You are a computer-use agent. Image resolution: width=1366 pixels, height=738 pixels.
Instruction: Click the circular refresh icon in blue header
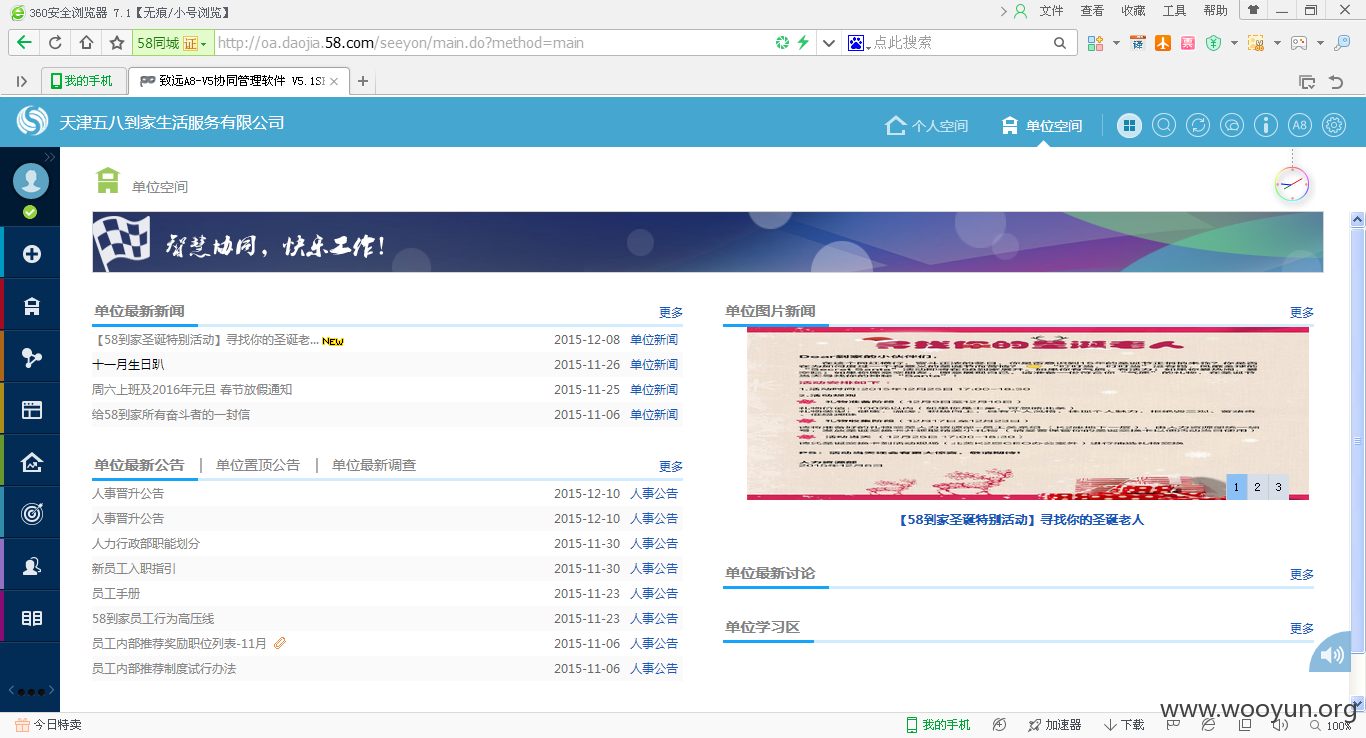(1197, 125)
